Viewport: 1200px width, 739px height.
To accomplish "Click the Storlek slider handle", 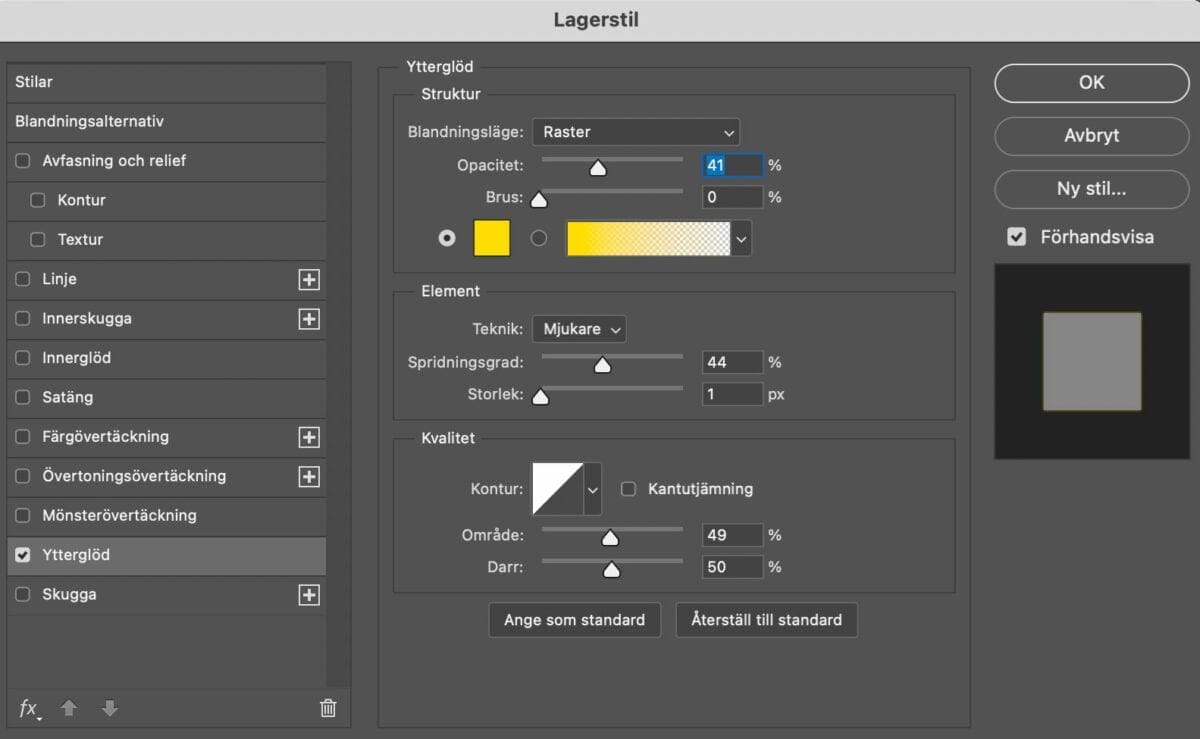I will [540, 397].
